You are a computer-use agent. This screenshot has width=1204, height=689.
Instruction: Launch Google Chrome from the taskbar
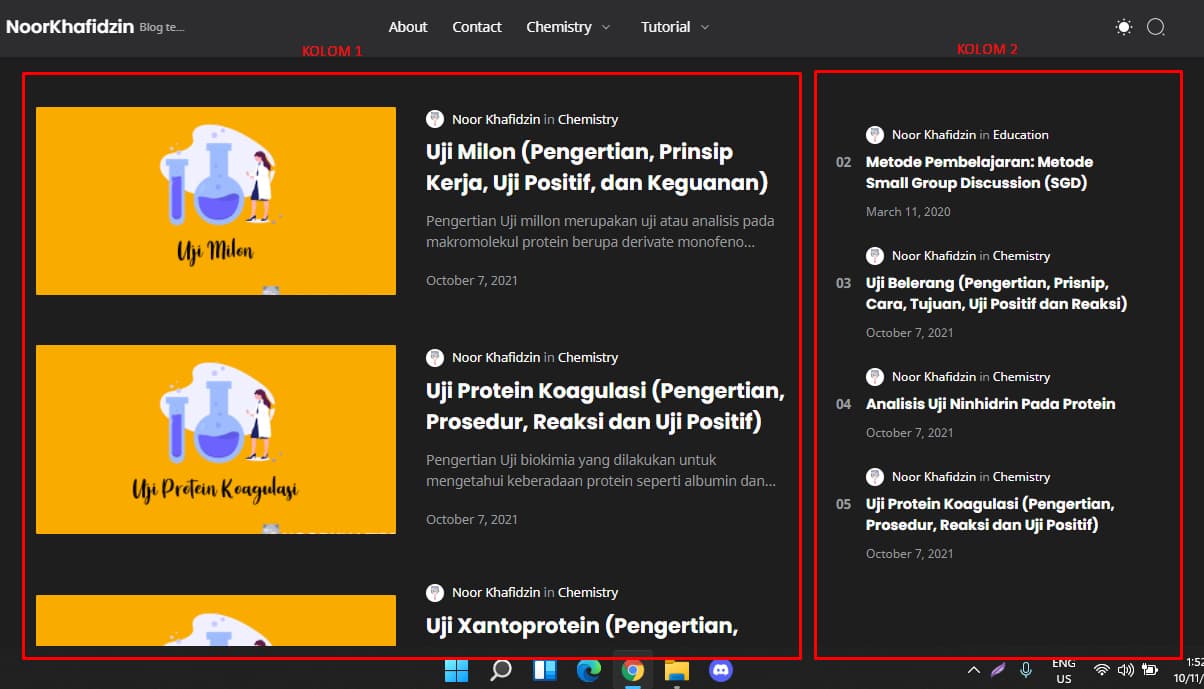point(633,670)
